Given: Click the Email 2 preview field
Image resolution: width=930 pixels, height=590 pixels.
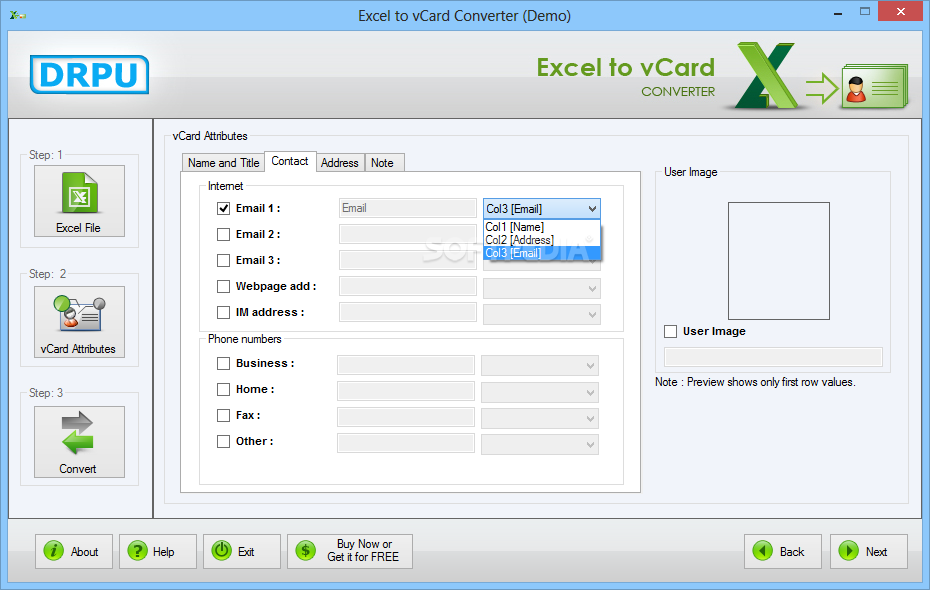Looking at the screenshot, I should point(408,234).
